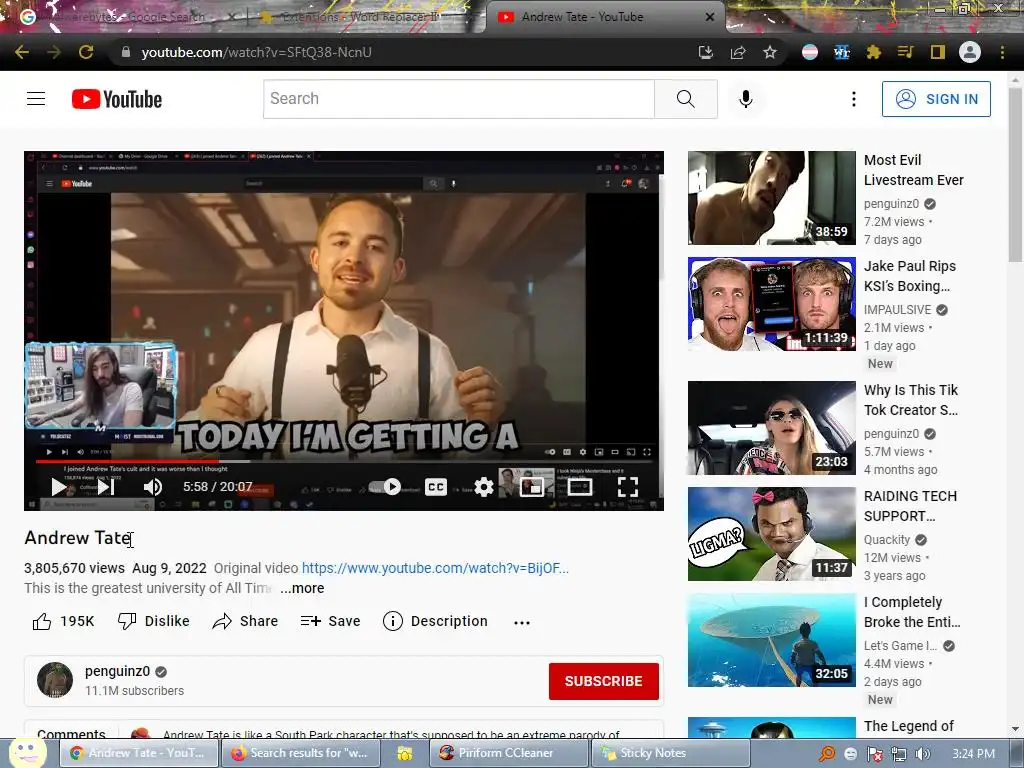Open the video Description info

click(435, 621)
